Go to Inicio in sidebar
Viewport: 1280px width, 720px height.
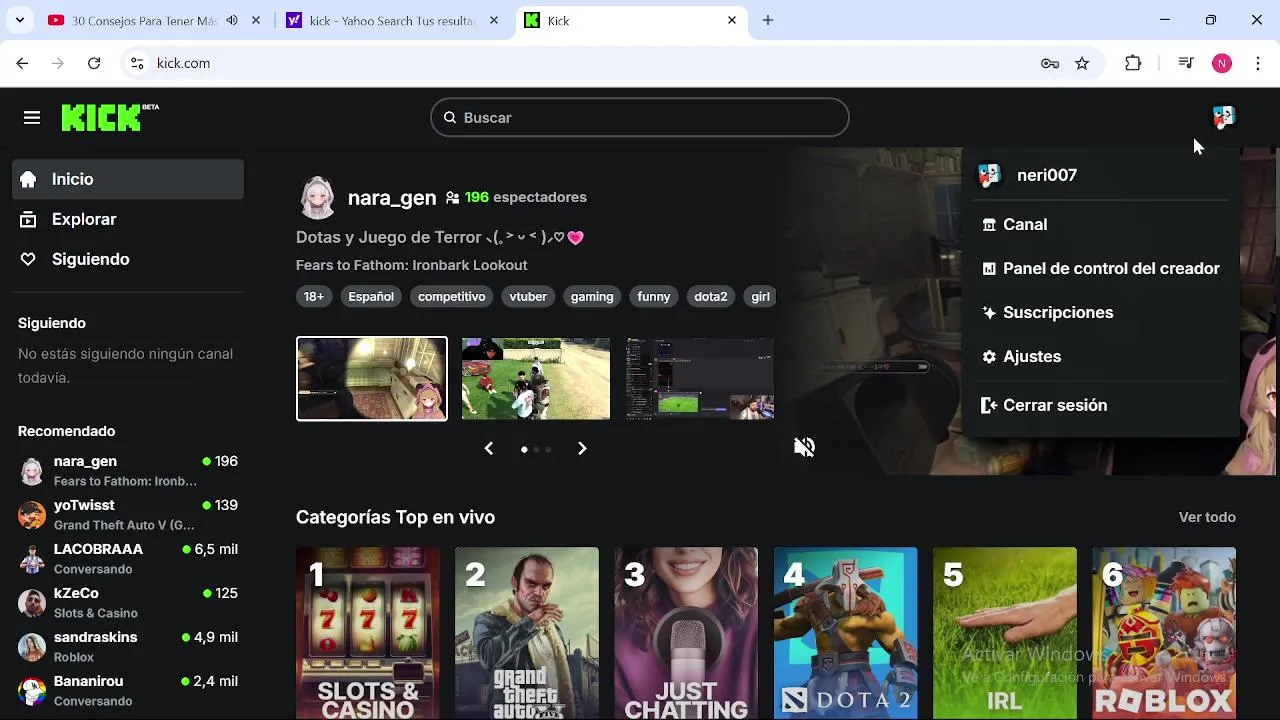click(x=128, y=179)
